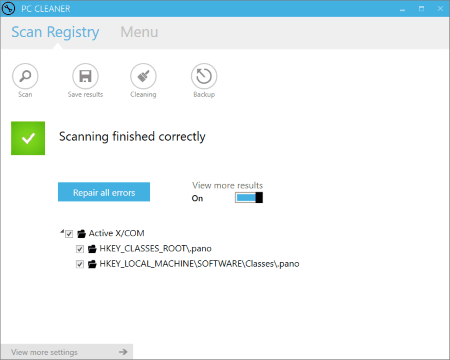Click the Cleaning label text

tap(143, 95)
